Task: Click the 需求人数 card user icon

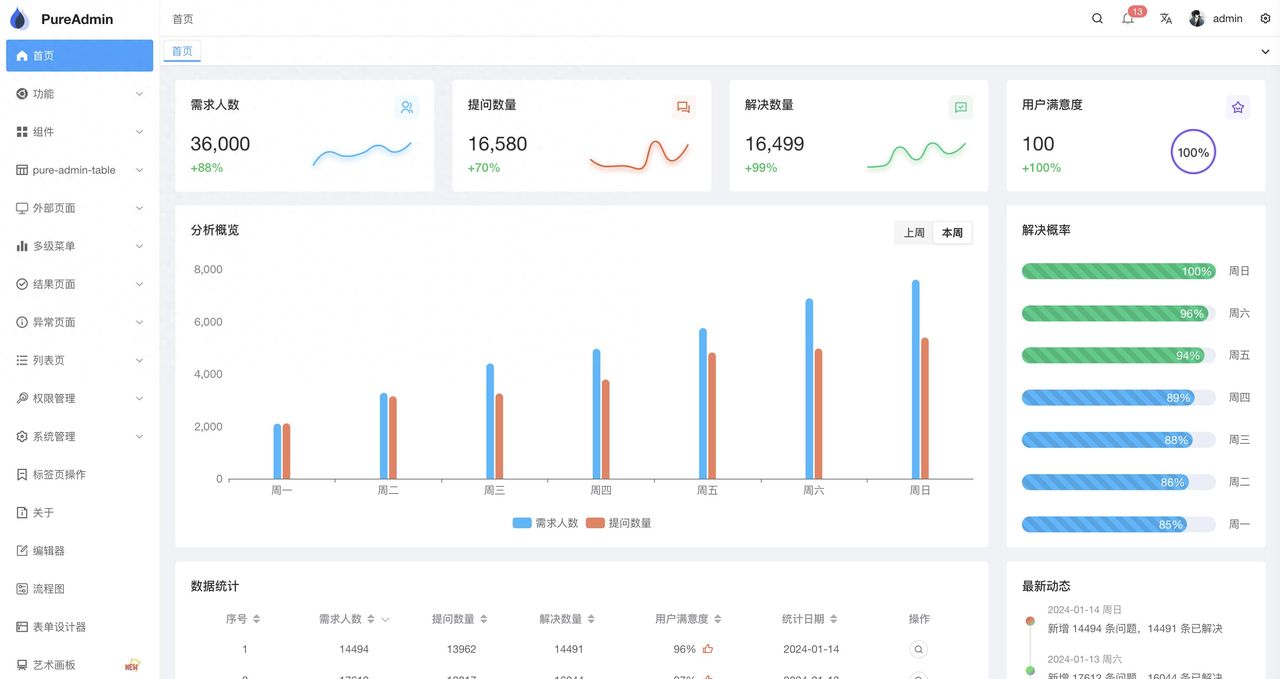Action: (406, 107)
